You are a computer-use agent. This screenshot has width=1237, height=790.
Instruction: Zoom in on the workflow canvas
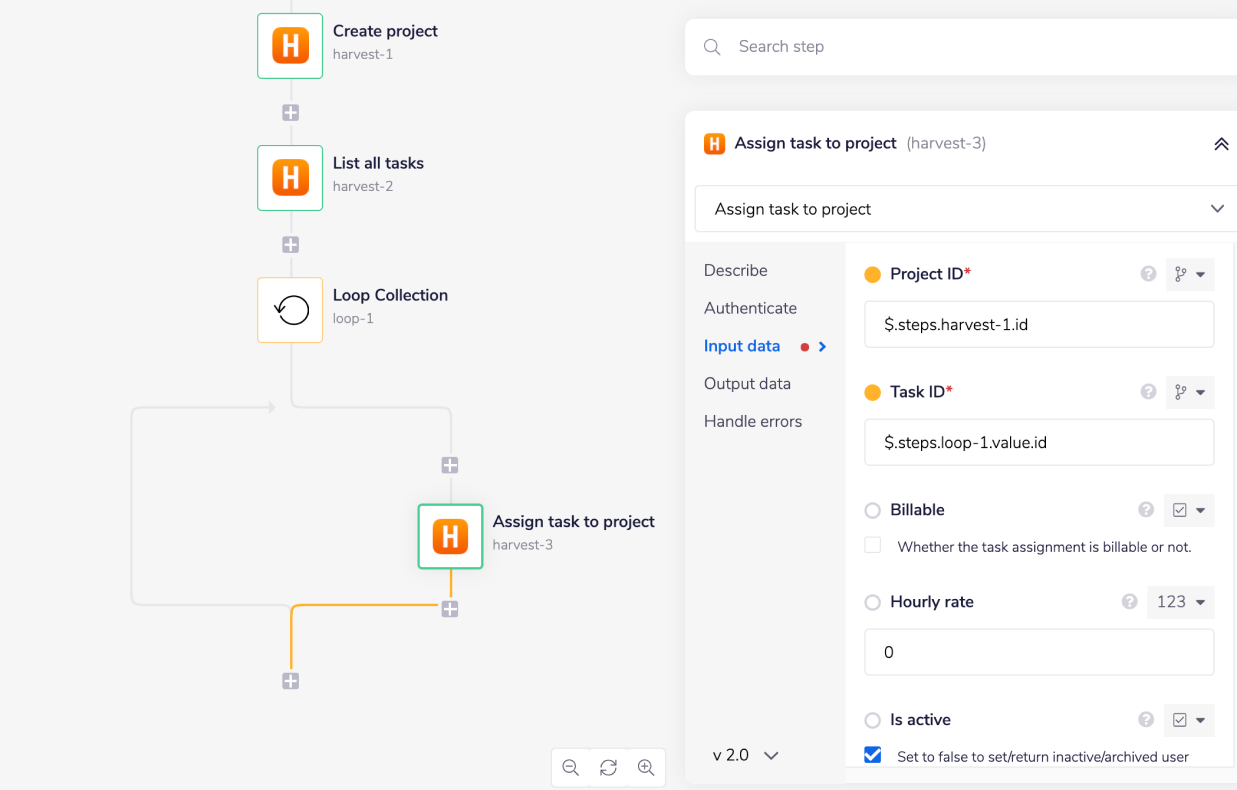click(646, 768)
